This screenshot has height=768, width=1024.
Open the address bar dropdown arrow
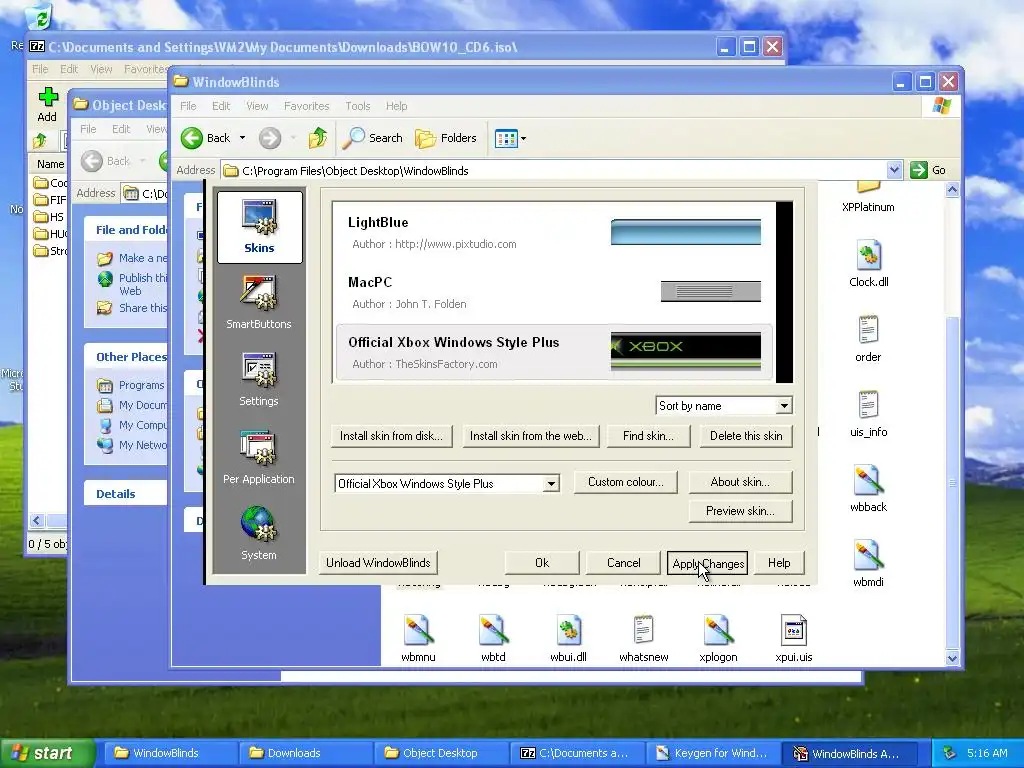894,170
